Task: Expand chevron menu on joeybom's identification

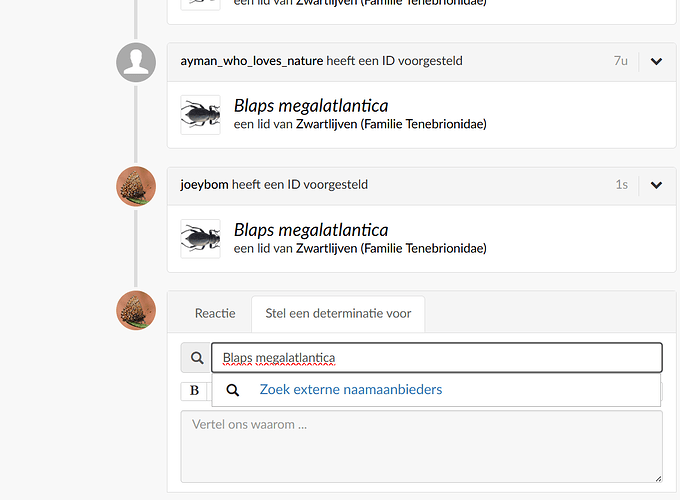Action: (656, 185)
